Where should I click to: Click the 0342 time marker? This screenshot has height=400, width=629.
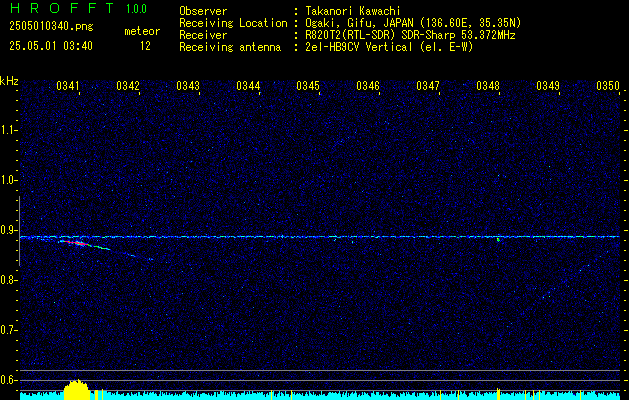coord(128,86)
